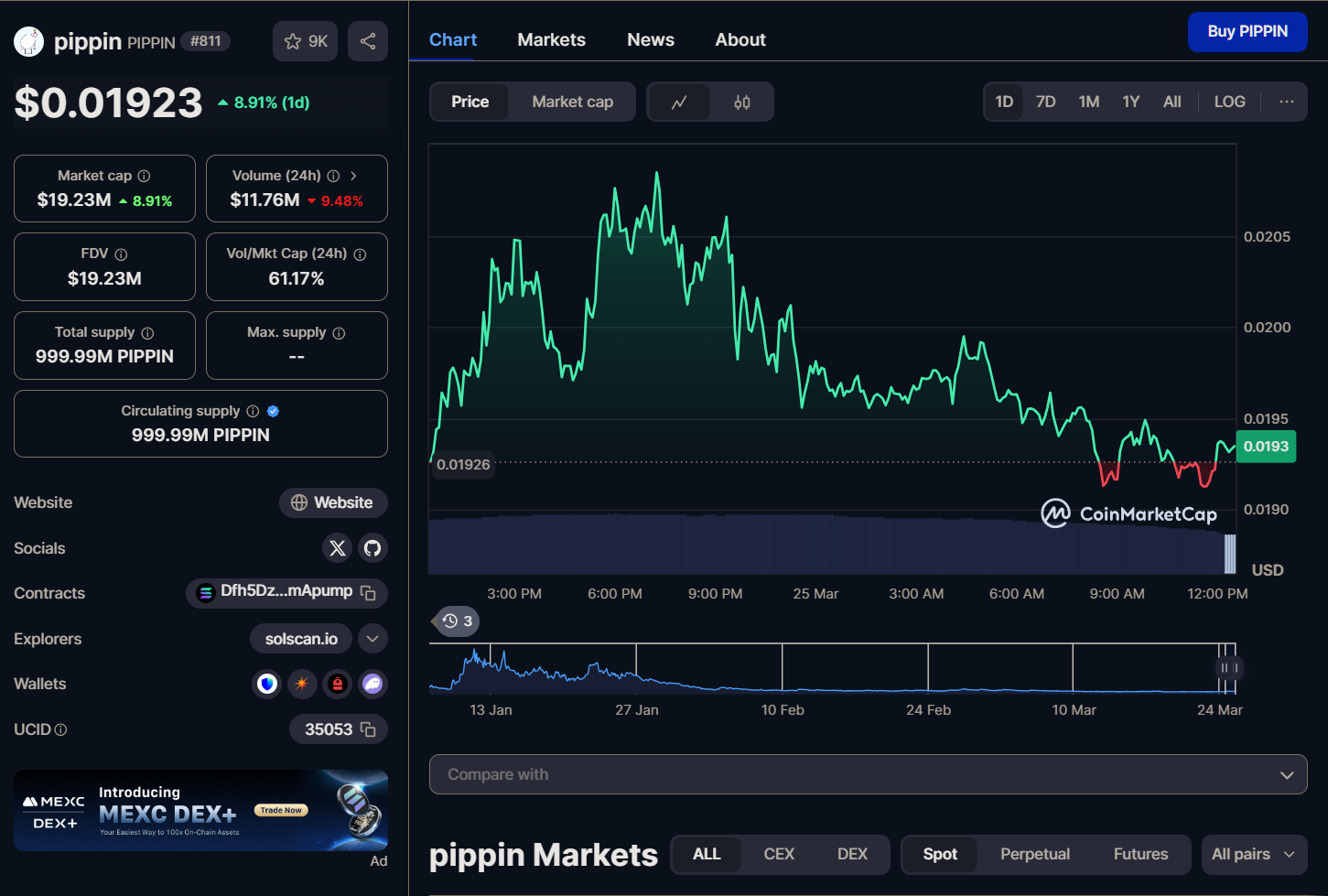Add pippin to watchlist via the star icon
1328x896 pixels.
click(294, 41)
